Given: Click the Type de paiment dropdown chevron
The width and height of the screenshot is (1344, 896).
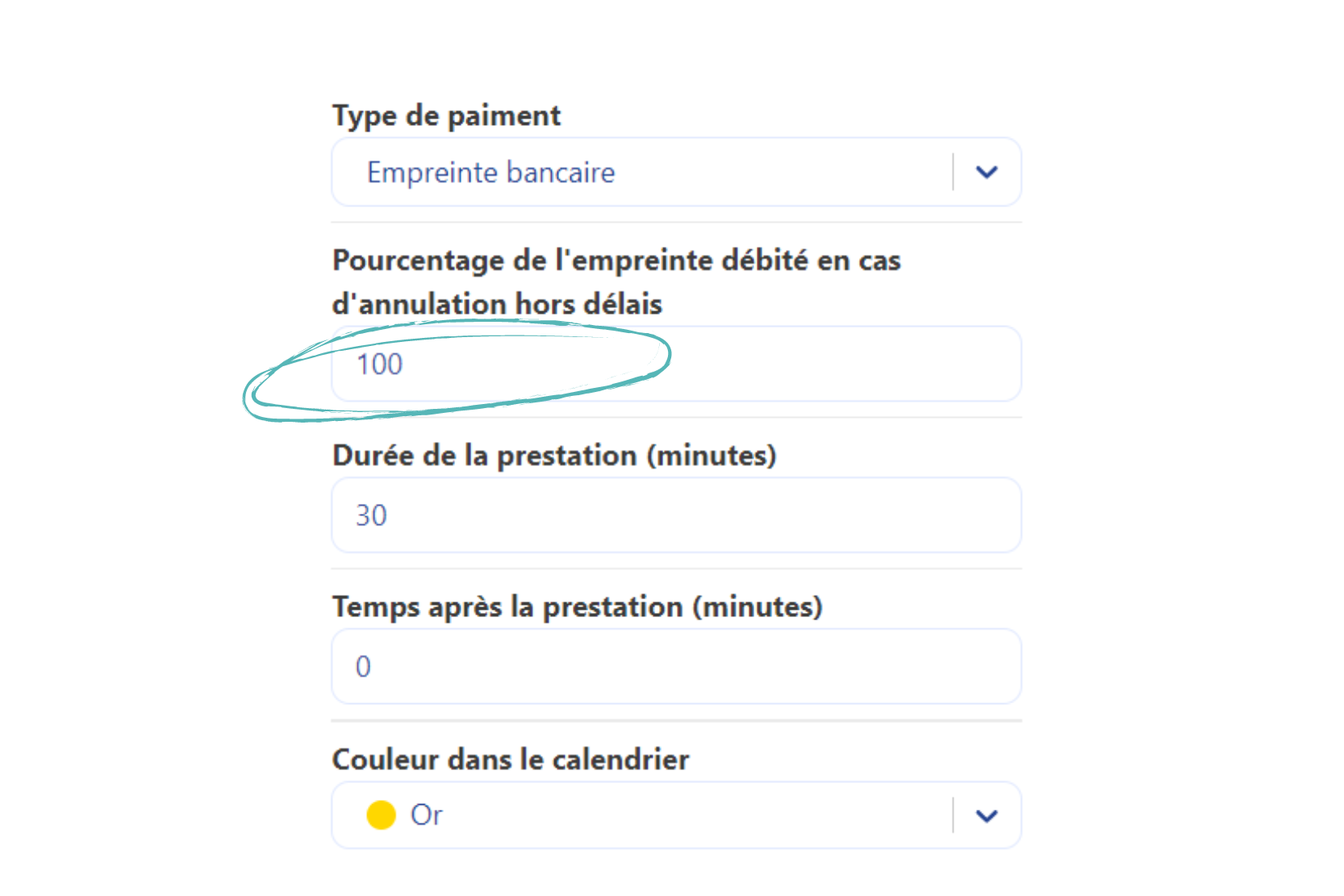Looking at the screenshot, I should pos(986,172).
